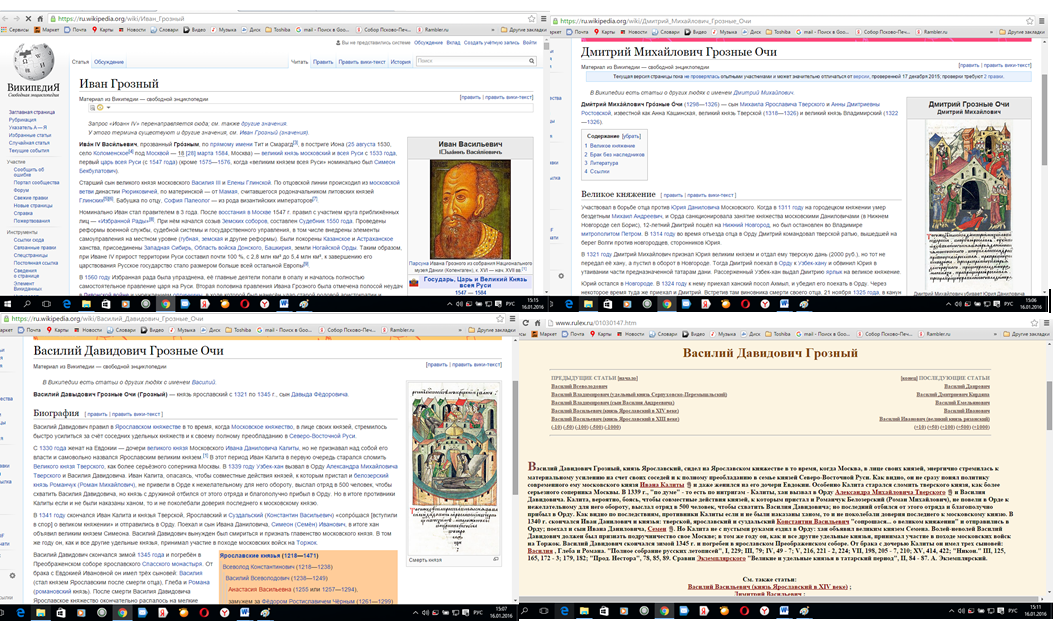
Task: Open the Chrome menu in the Василий Давидович Wikipedia window
Action: pos(514,319)
